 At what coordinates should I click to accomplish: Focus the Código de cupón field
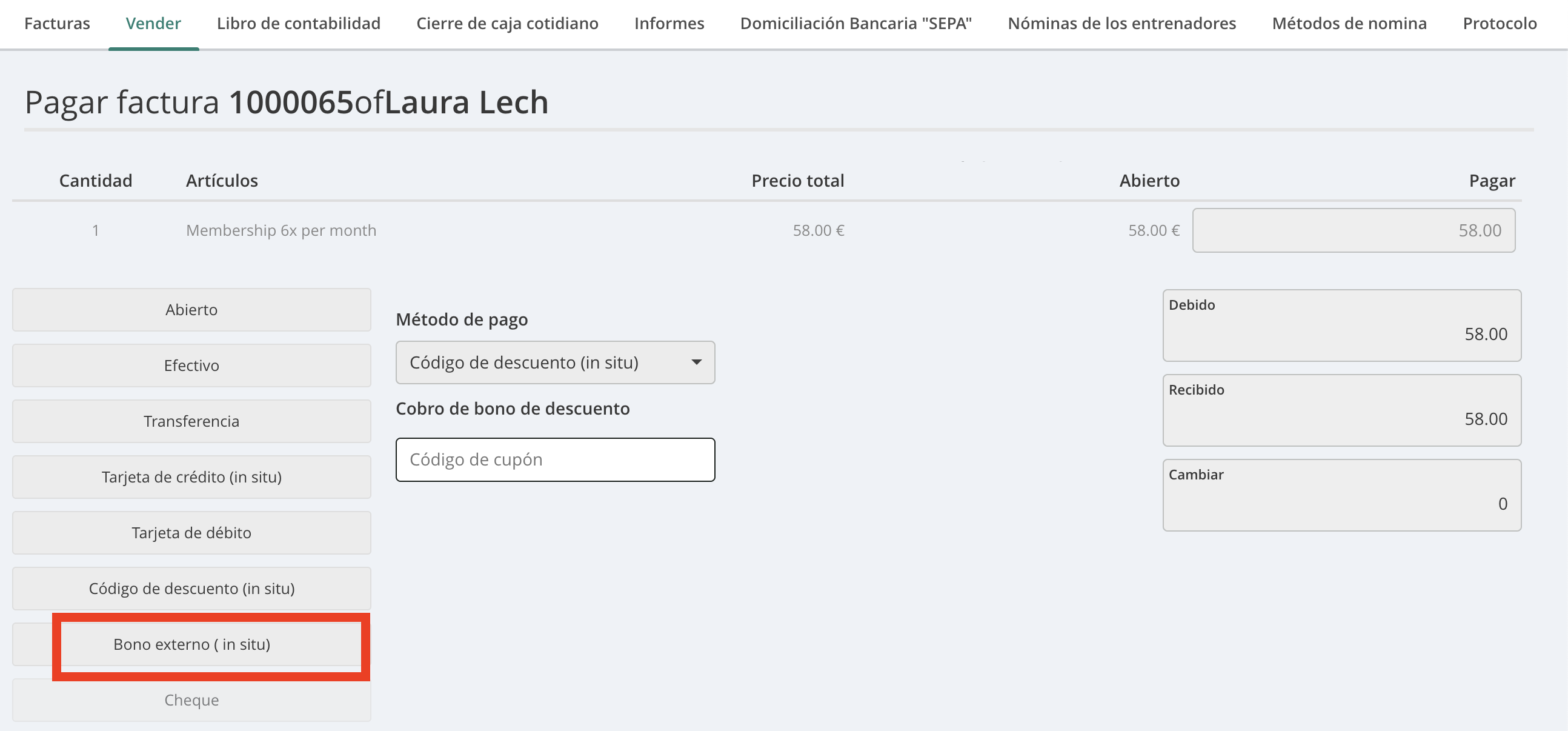[555, 459]
